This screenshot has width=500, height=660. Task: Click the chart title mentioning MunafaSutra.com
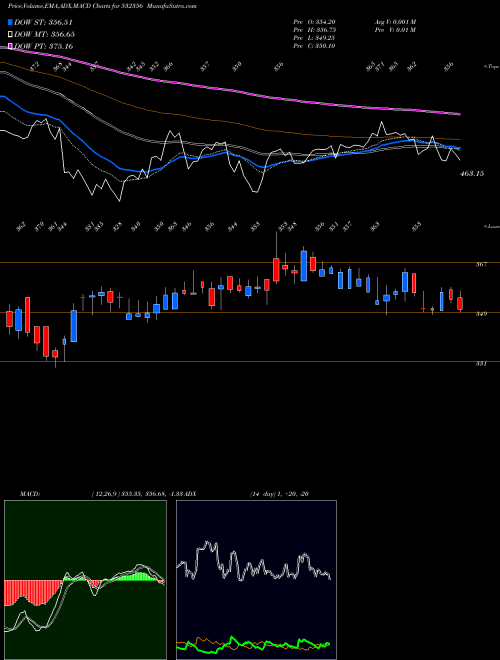tap(103, 6)
